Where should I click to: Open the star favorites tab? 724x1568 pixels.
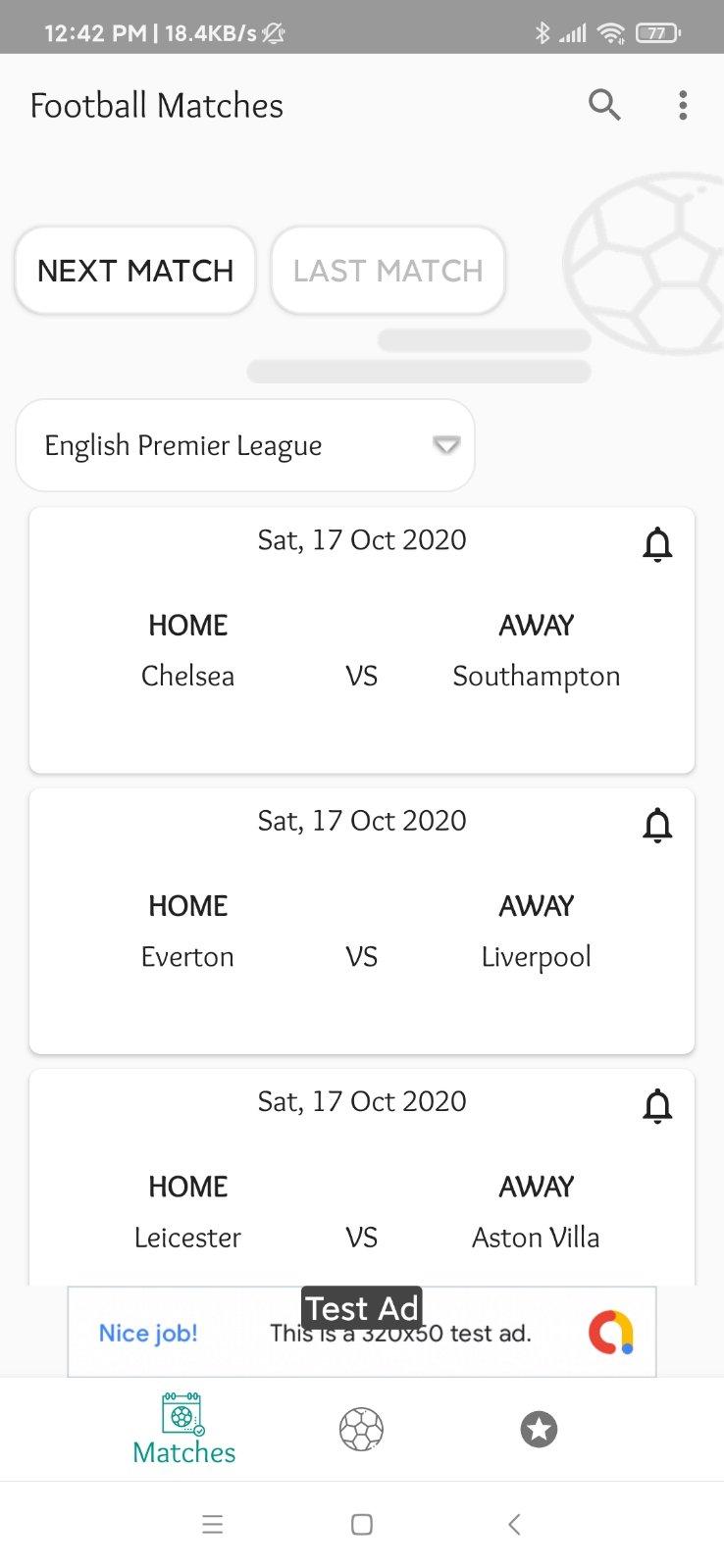tap(539, 1430)
